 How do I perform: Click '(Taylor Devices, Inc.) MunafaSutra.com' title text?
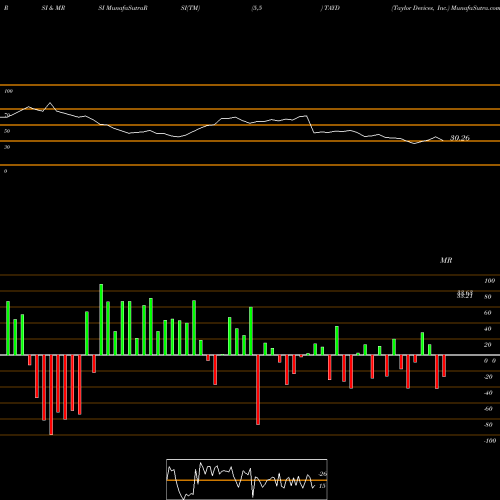[446, 8]
